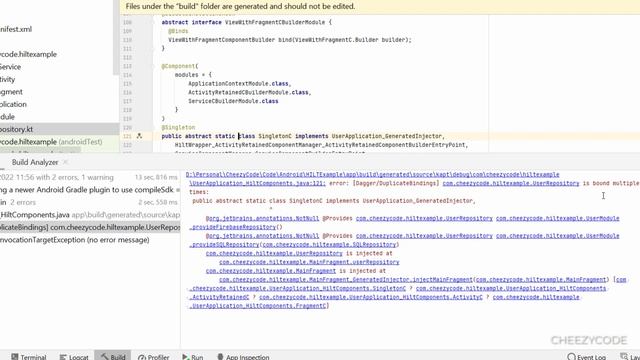Click ActivityRetainedCBuilderModule.class in editor
Viewport: 640px width, 360px height.
pos(248,92)
